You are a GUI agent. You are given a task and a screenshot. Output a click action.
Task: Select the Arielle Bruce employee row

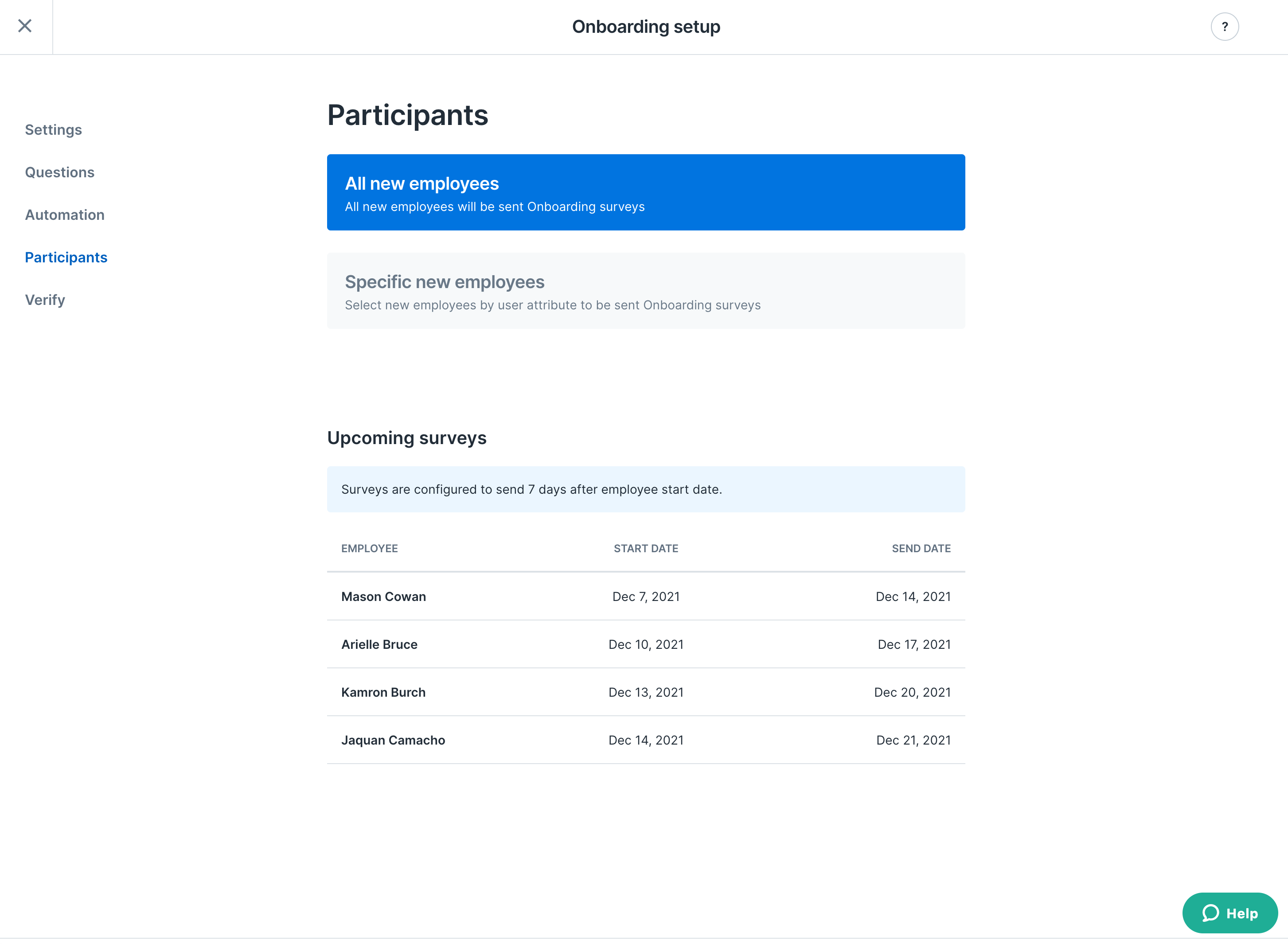pyautogui.click(x=646, y=644)
